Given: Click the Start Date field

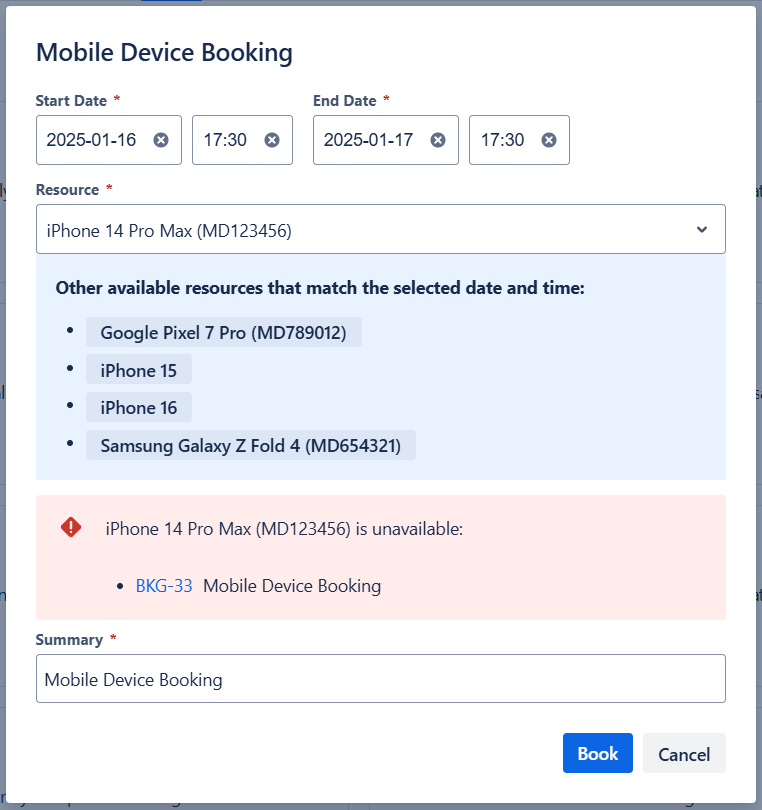Looking at the screenshot, I should pyautogui.click(x=92, y=140).
